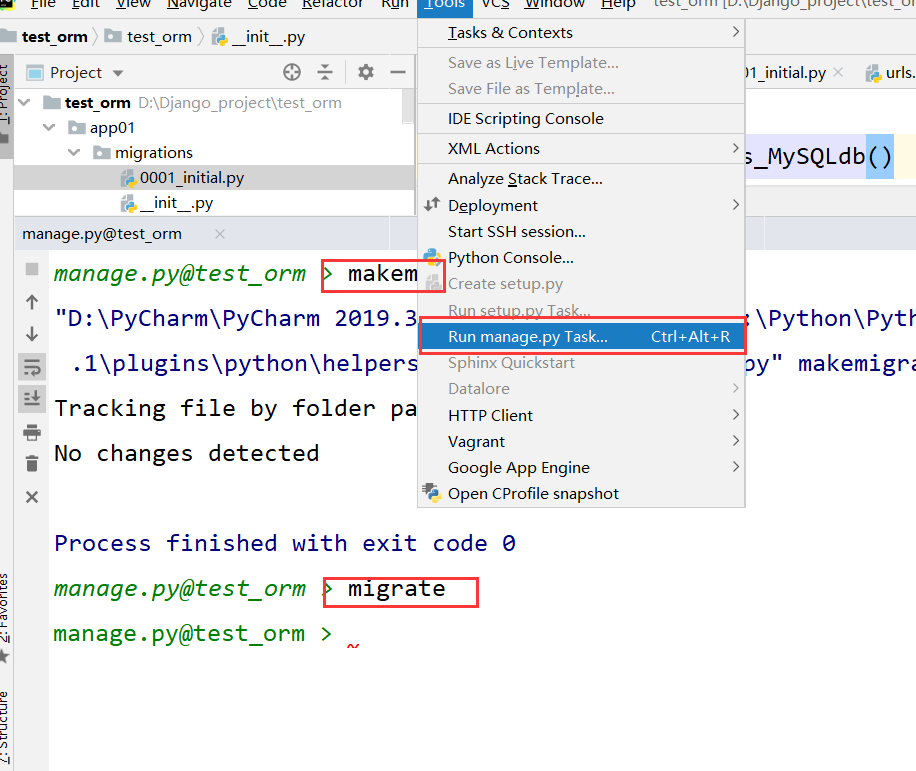Image resolution: width=916 pixels, height=771 pixels.
Task: Open Project panel settings gear
Action: tap(366, 72)
